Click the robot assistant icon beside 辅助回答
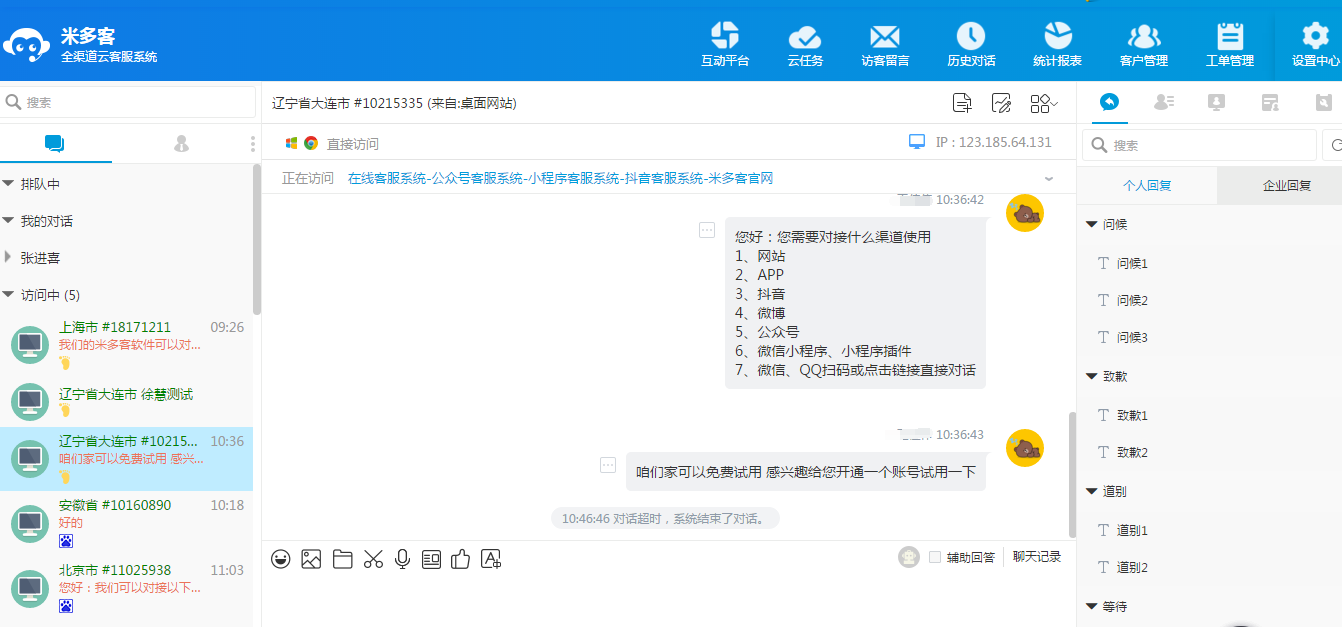The width and height of the screenshot is (1342, 627). (x=908, y=557)
